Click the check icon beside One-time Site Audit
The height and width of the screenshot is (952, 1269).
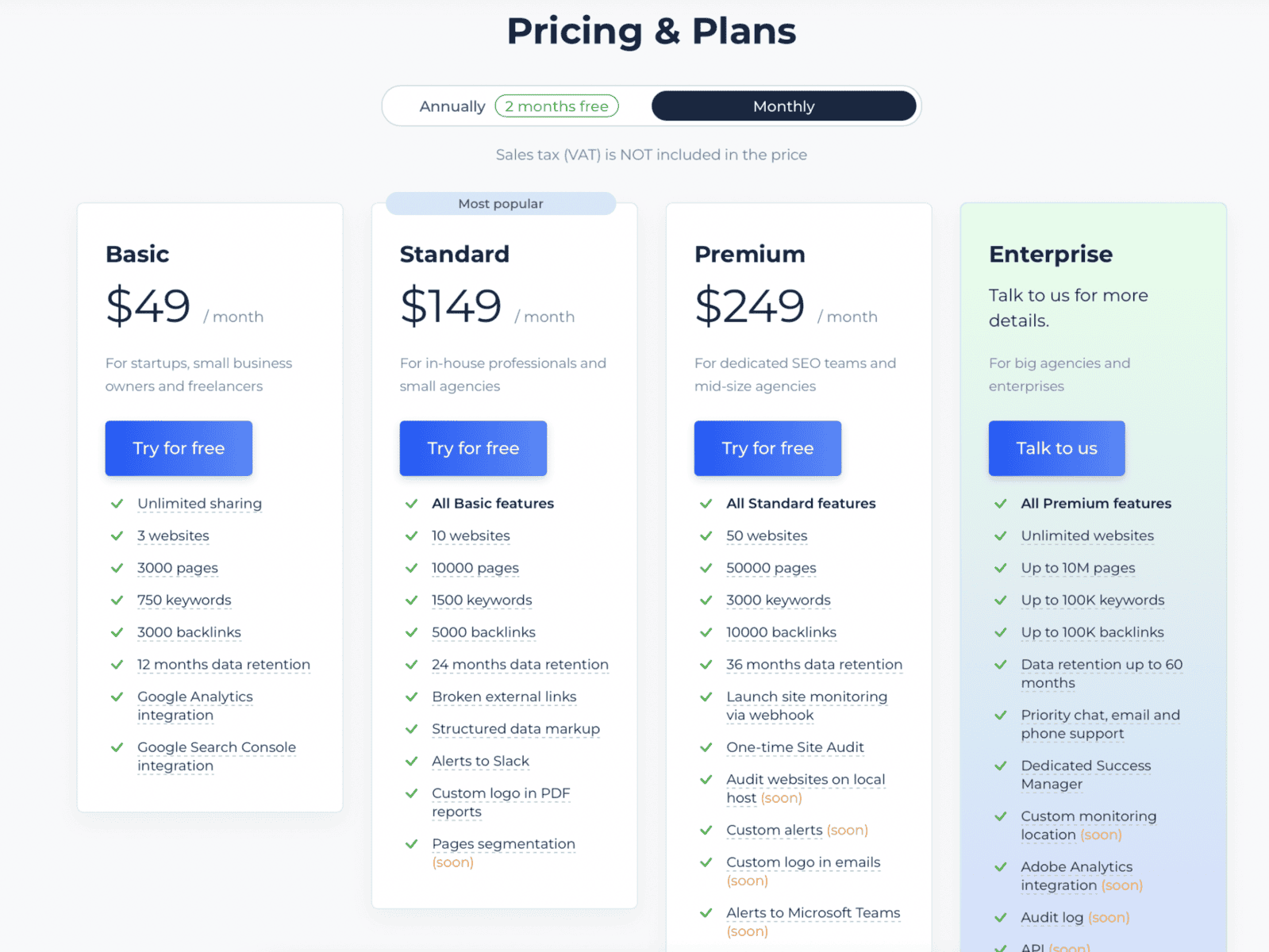[x=706, y=747]
